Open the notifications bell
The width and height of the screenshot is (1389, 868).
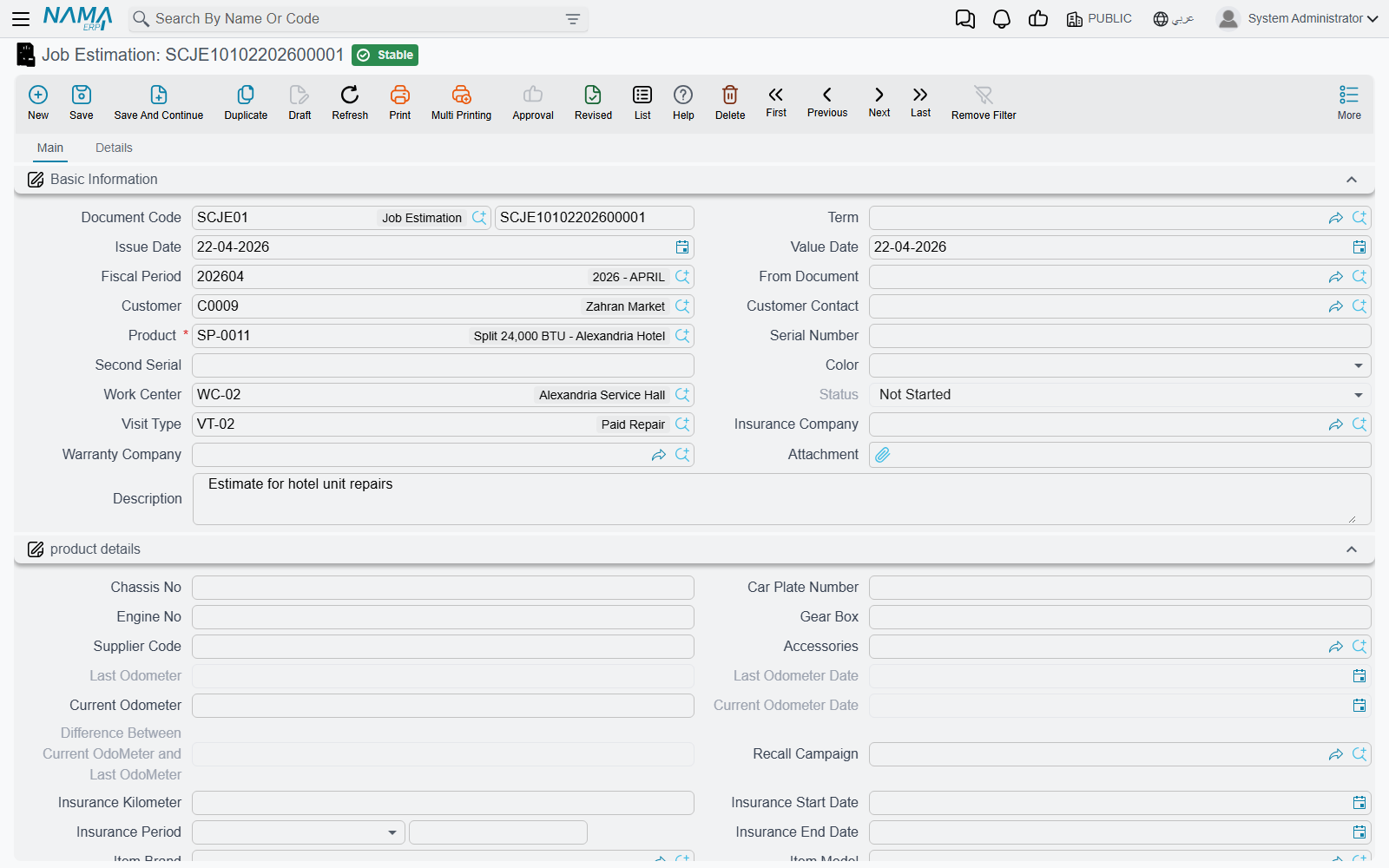pos(1002,19)
